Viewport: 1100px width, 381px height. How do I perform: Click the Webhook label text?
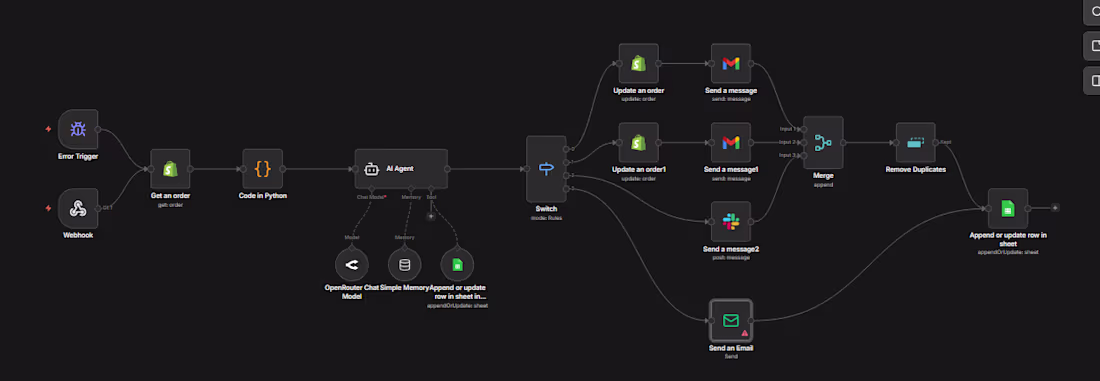pos(78,235)
